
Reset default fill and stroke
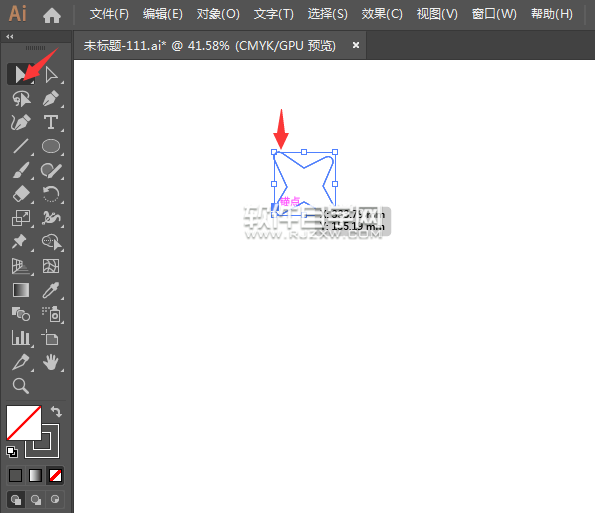12,452
